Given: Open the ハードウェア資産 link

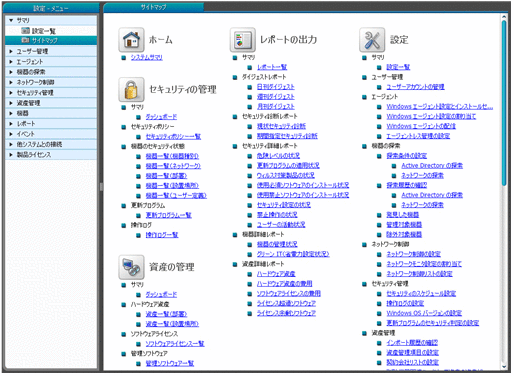Looking at the screenshot, I should 276,274.
